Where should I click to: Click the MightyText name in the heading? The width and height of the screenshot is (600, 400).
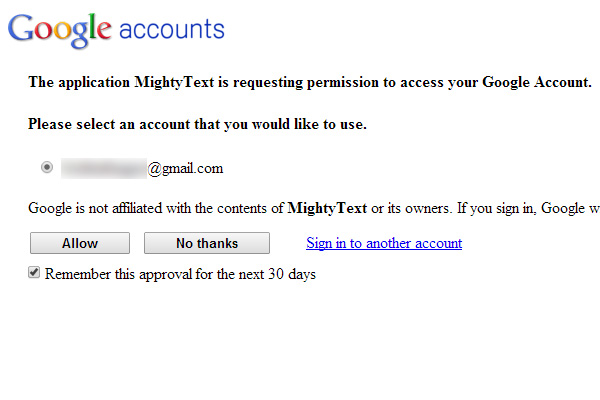pos(174,82)
